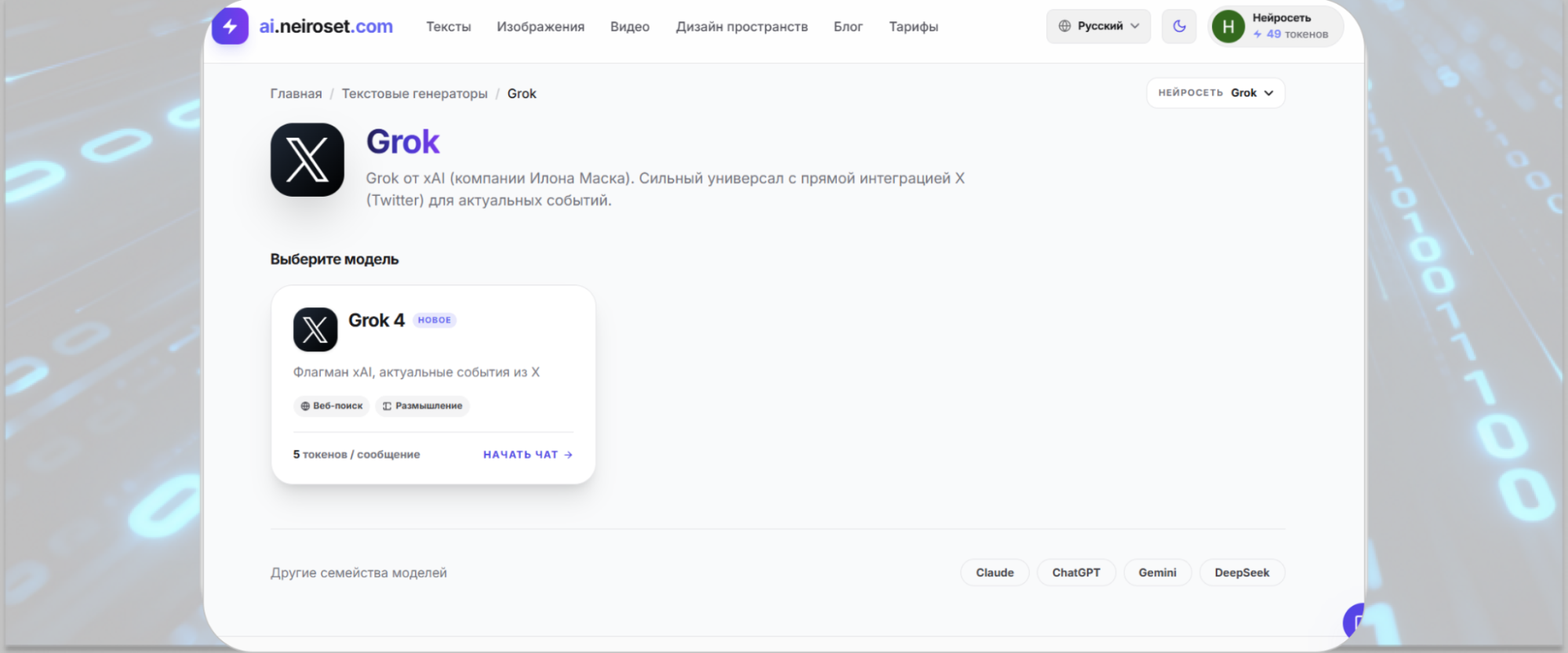
Task: Click the large Grok X logo
Action: (x=307, y=160)
